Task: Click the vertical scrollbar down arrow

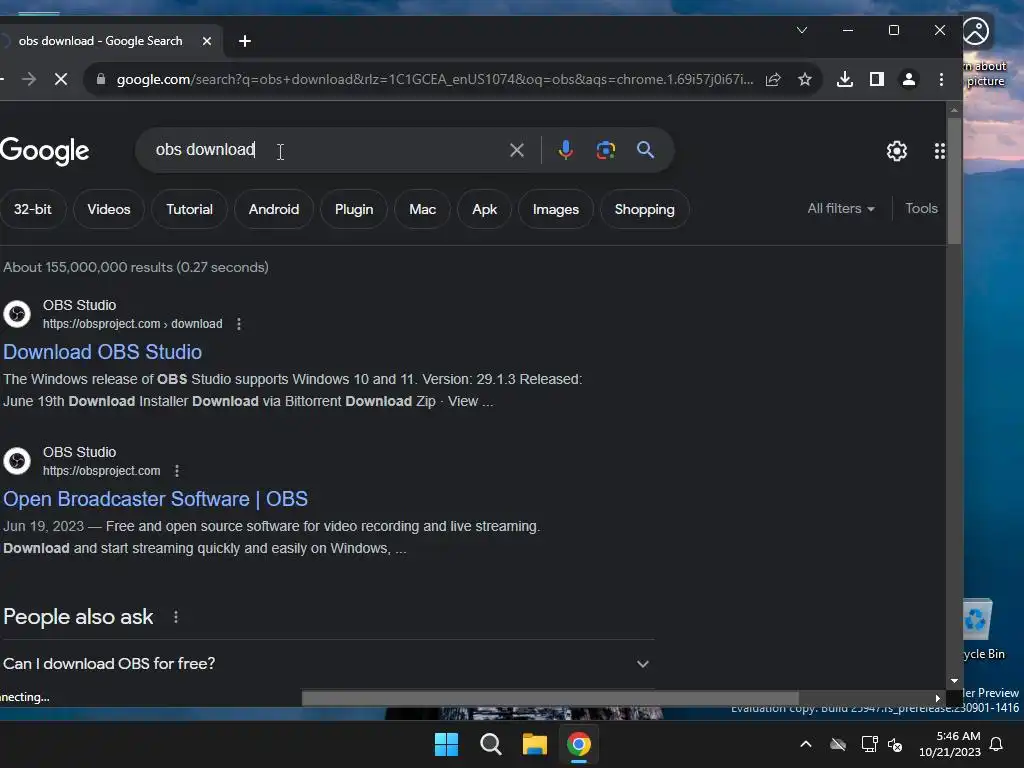Action: [954, 680]
